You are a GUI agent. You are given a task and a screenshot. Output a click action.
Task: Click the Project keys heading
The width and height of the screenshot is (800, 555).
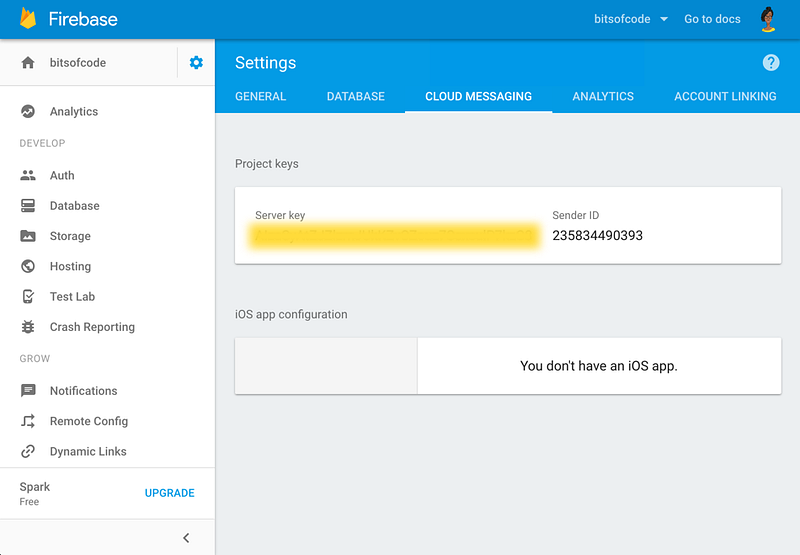tap(267, 164)
